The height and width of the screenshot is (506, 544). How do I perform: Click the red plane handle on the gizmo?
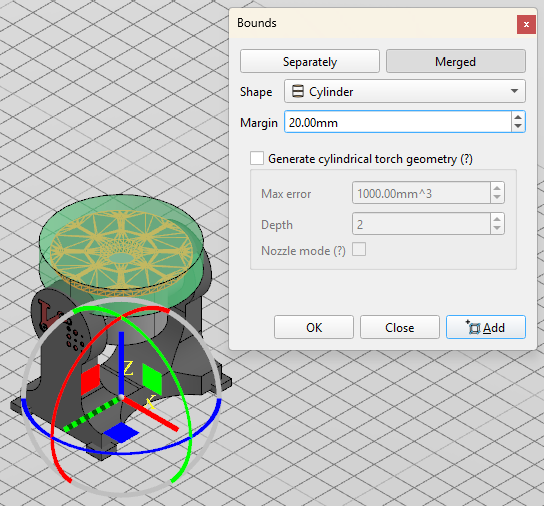point(90,379)
